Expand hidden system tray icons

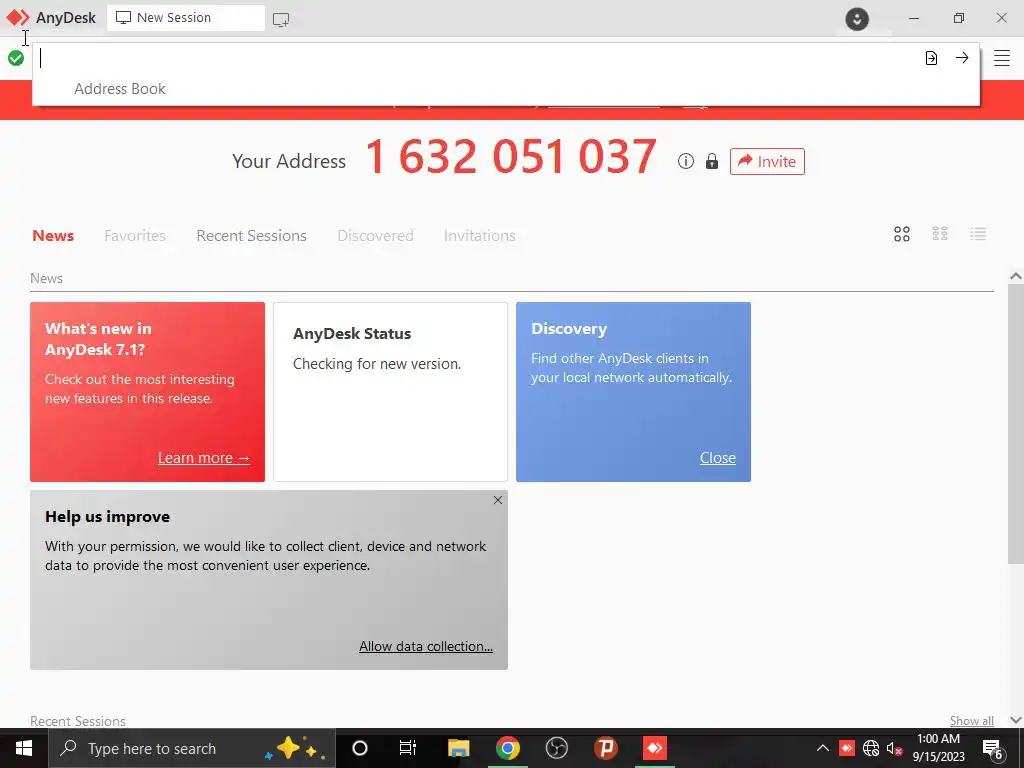point(823,748)
